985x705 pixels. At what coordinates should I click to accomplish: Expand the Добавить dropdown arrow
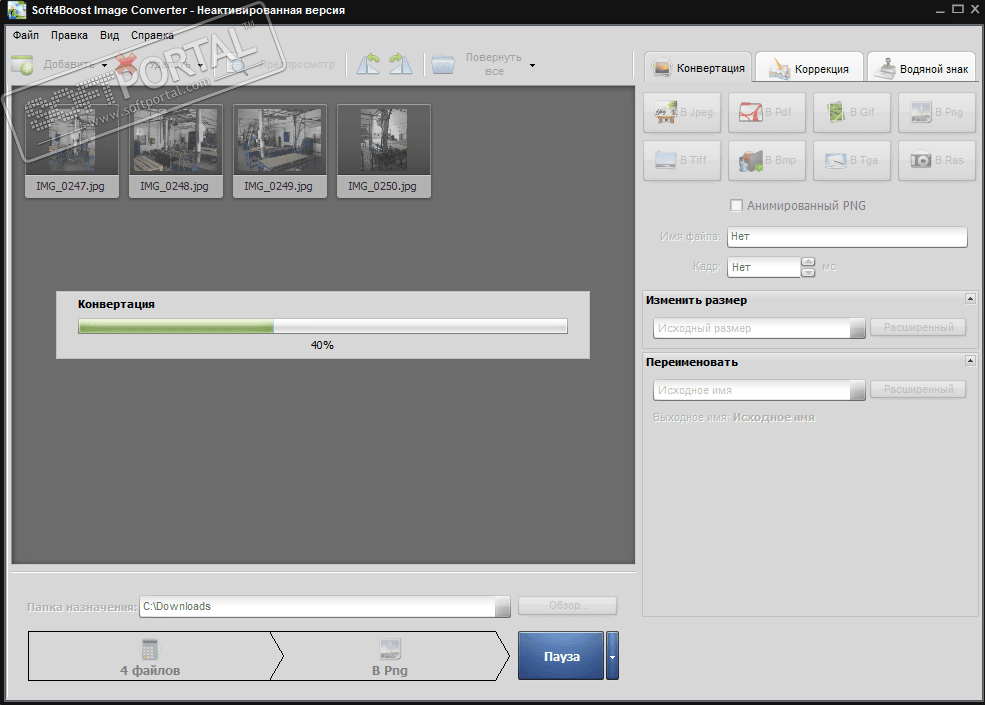(x=104, y=65)
